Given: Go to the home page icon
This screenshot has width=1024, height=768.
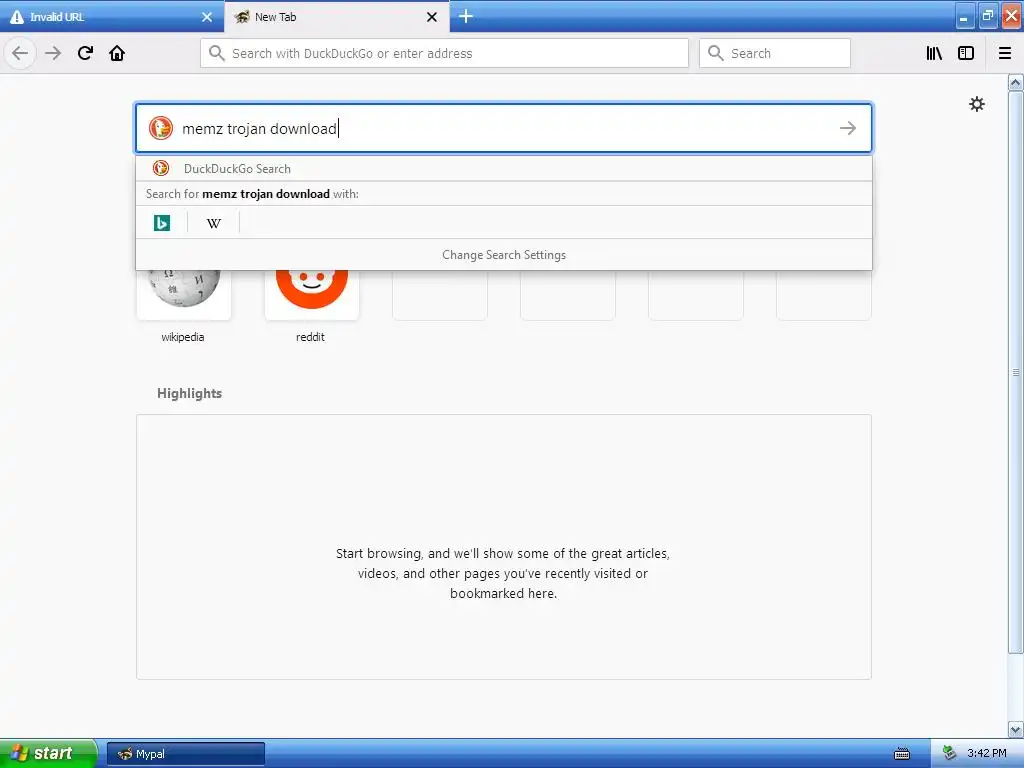Looking at the screenshot, I should [x=117, y=53].
